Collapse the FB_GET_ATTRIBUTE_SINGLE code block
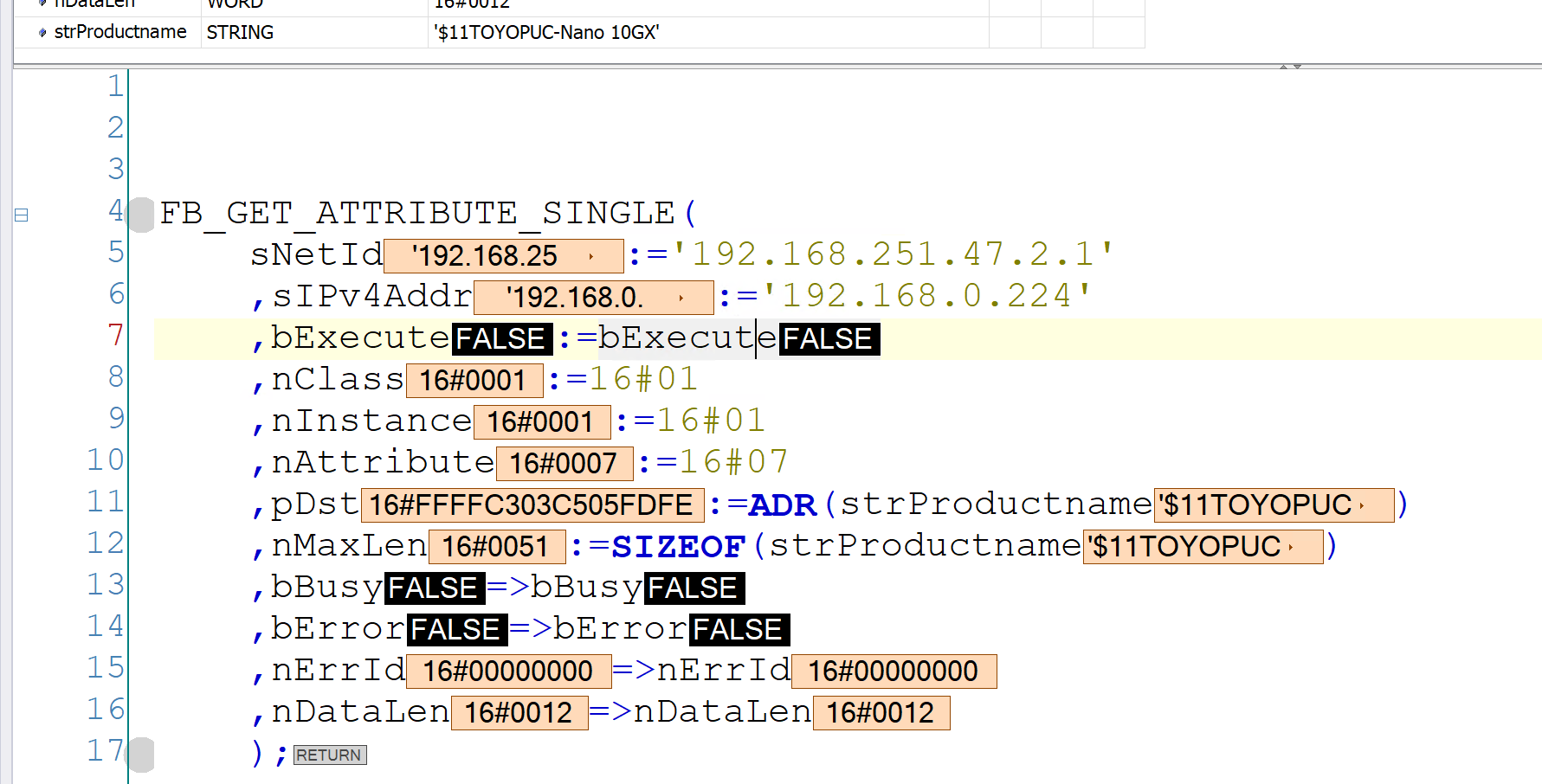1542x784 pixels. pyautogui.click(x=22, y=215)
